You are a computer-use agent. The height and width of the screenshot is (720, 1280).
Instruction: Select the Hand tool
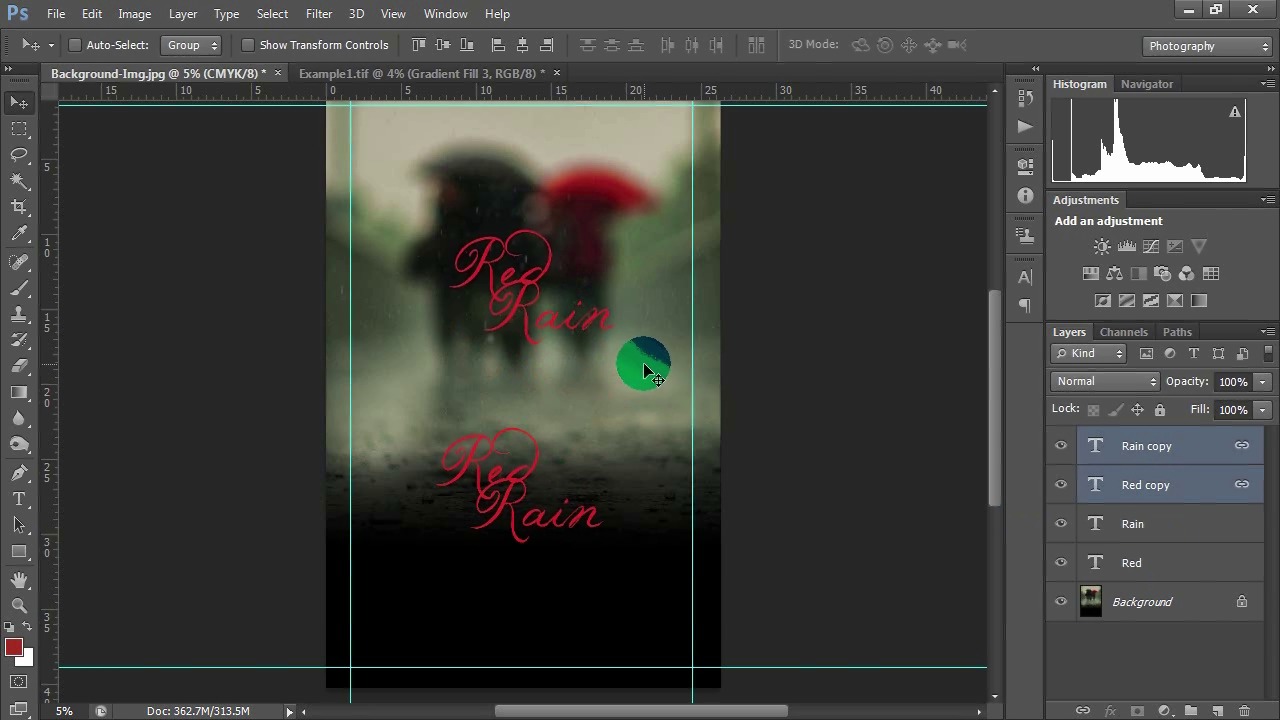point(19,580)
